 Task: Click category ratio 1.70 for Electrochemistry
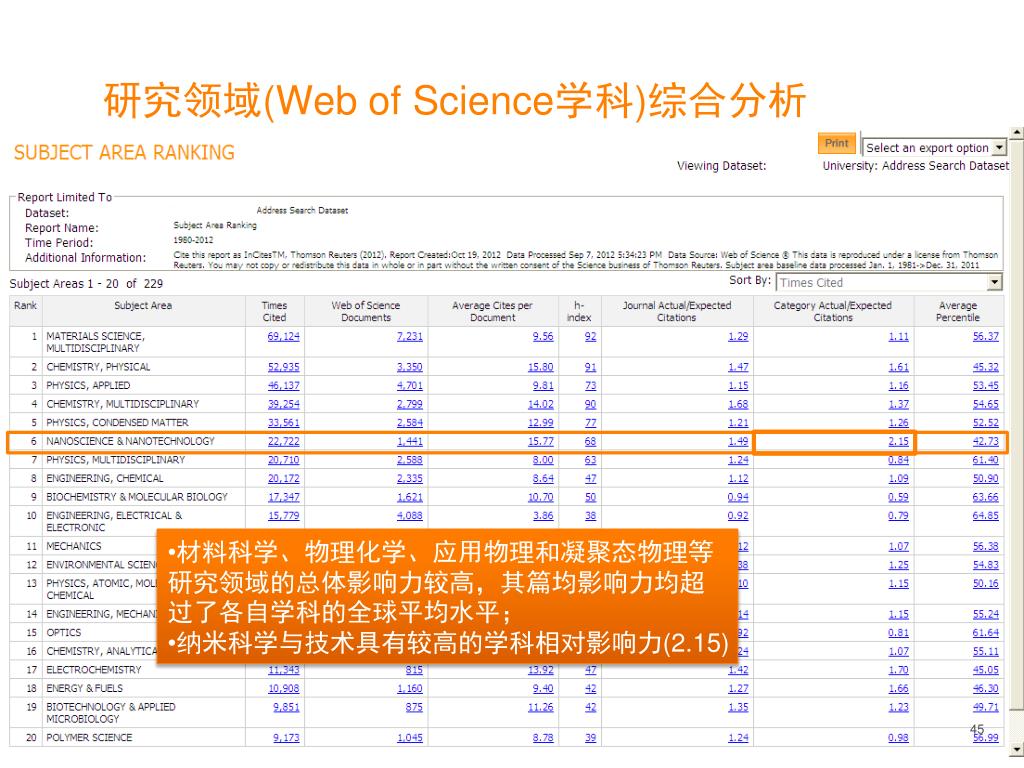tap(899, 670)
